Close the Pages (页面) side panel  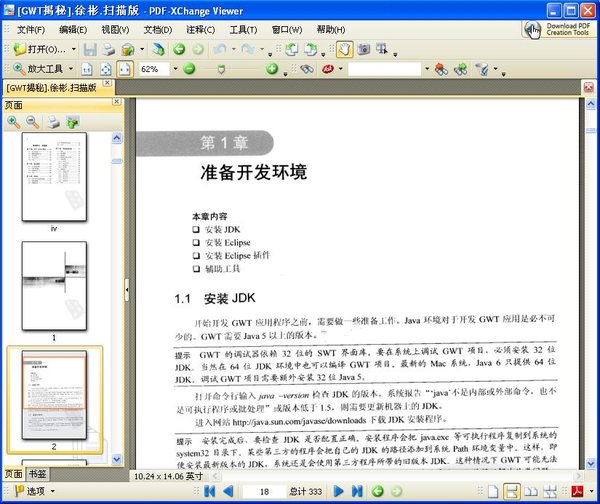[x=116, y=101]
